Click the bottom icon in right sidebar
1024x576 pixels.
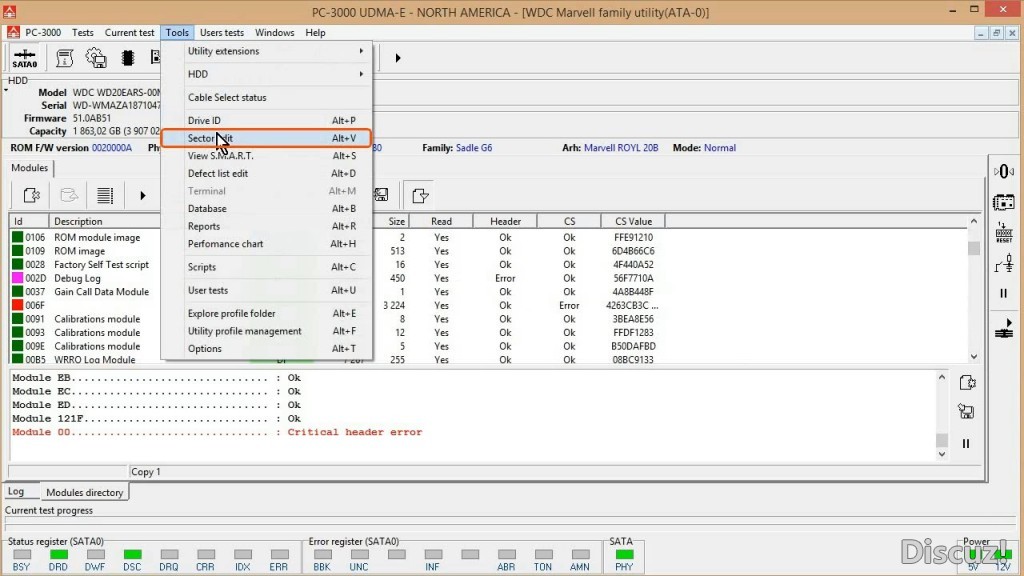point(1004,328)
